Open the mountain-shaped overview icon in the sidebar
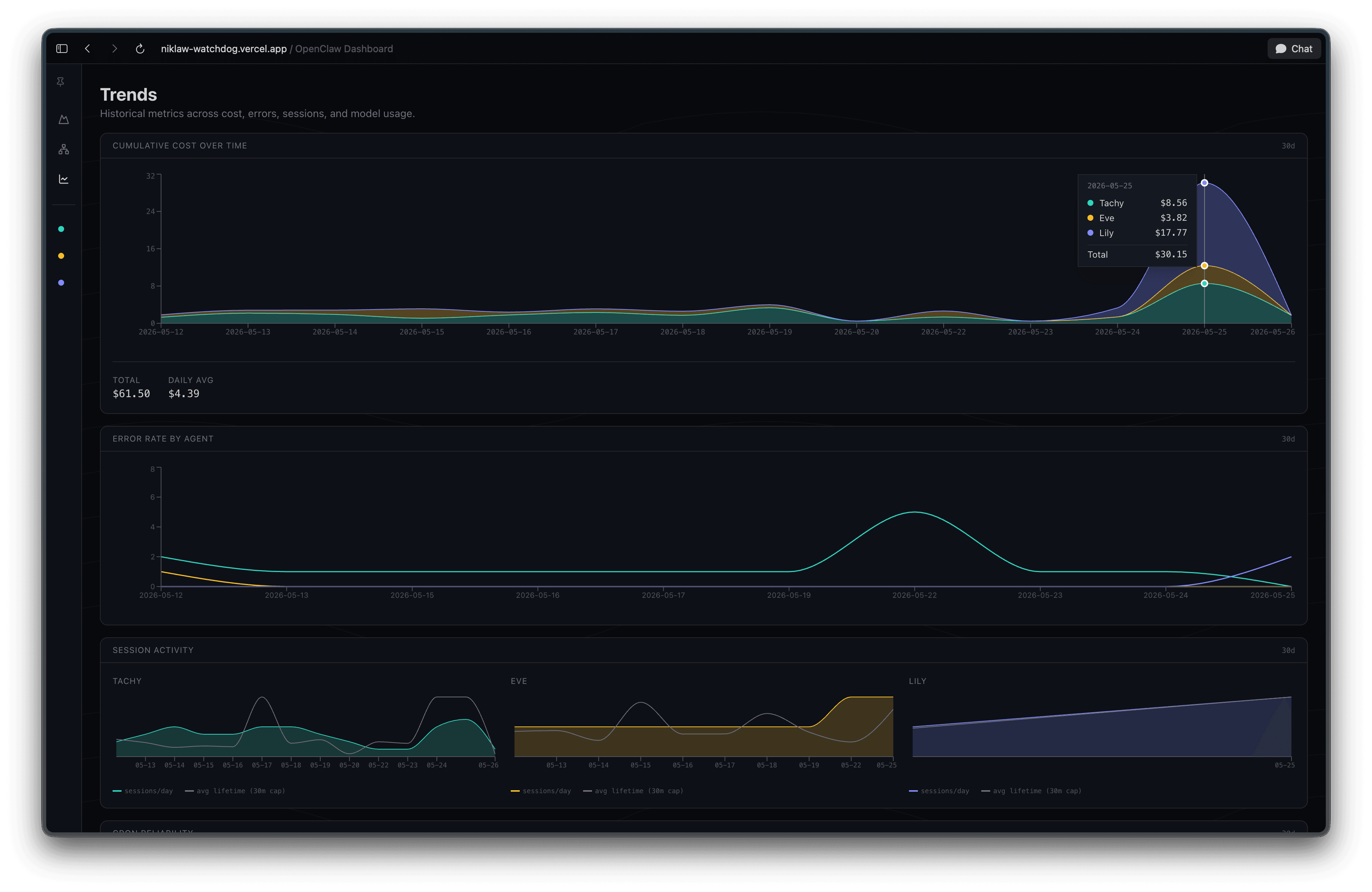This screenshot has width=1372, height=892. 63,119
